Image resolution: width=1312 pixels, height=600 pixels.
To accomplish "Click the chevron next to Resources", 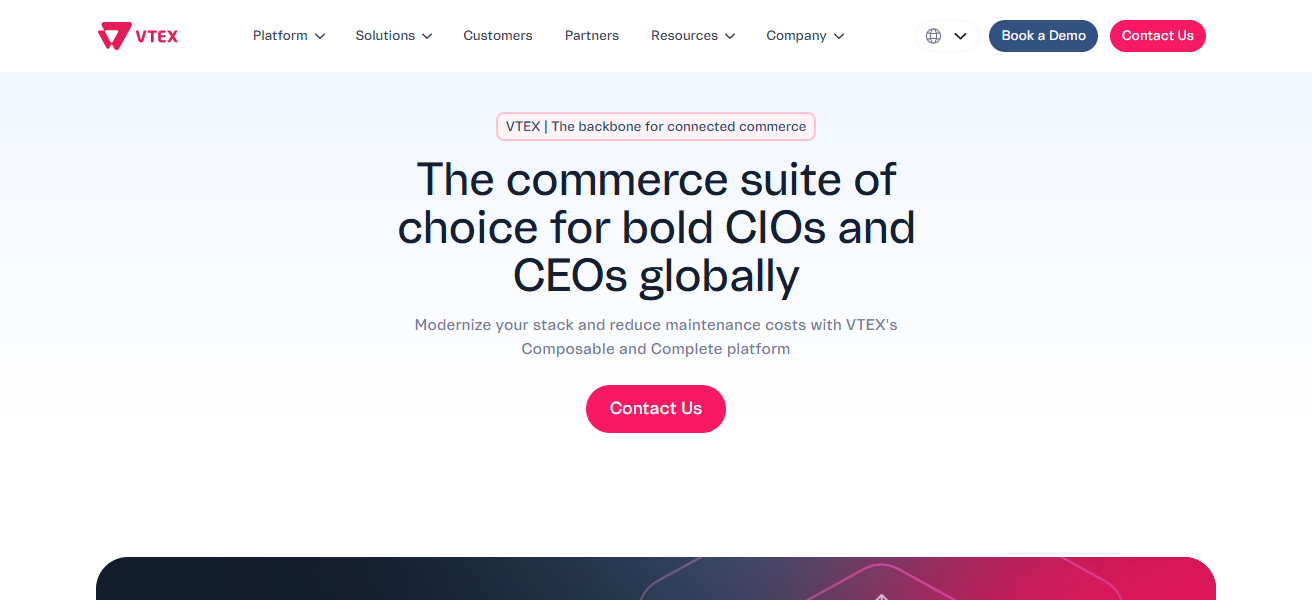I will [x=730, y=36].
